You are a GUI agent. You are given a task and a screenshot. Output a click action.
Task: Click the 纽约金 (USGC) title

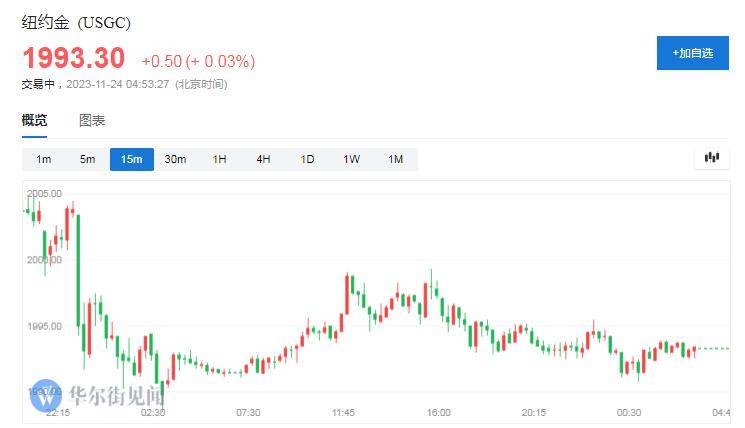click(x=76, y=22)
